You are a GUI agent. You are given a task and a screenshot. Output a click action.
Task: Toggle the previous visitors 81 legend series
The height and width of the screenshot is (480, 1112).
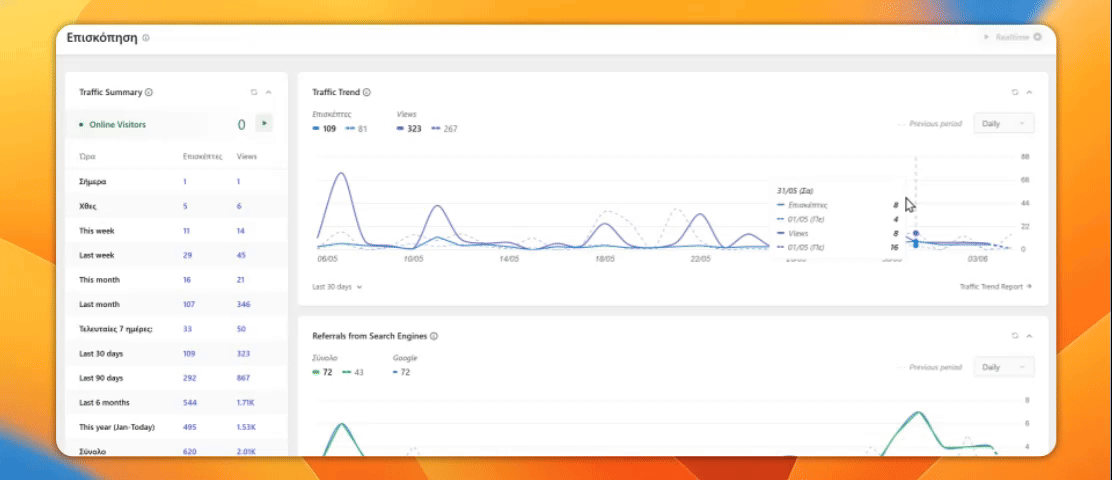pyautogui.click(x=356, y=129)
